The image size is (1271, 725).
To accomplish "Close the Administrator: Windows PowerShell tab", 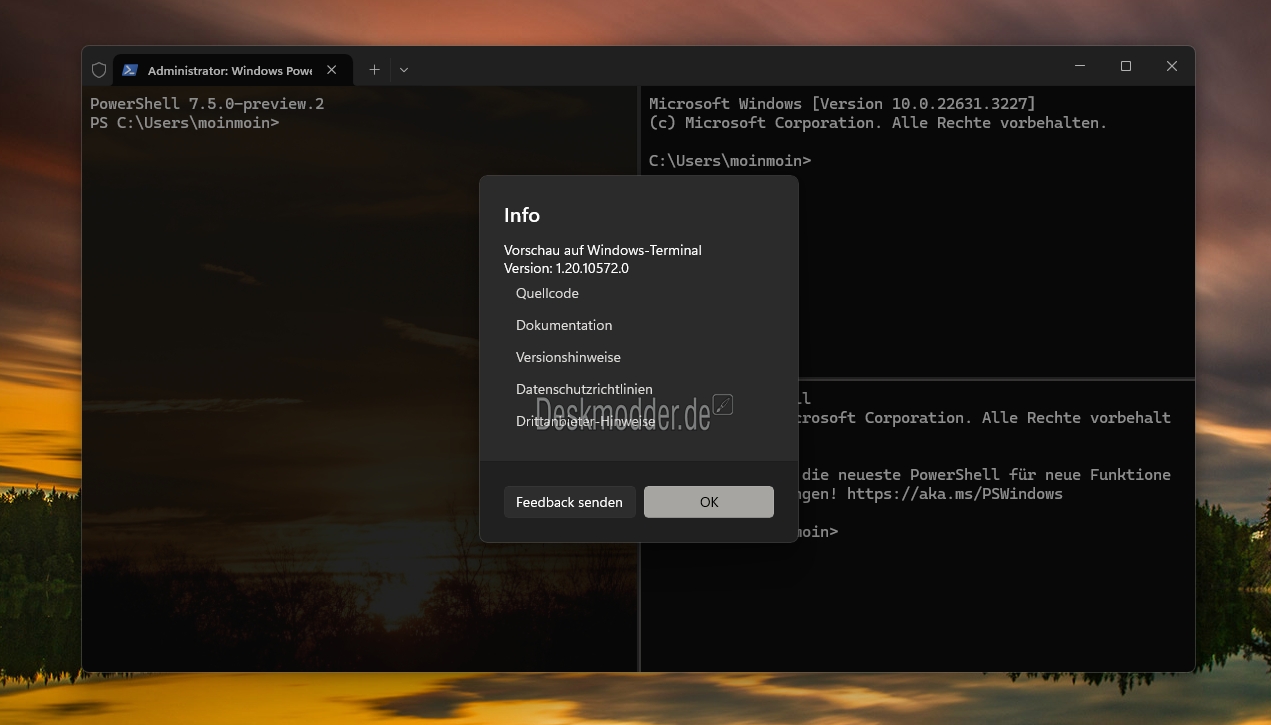I will pyautogui.click(x=332, y=70).
